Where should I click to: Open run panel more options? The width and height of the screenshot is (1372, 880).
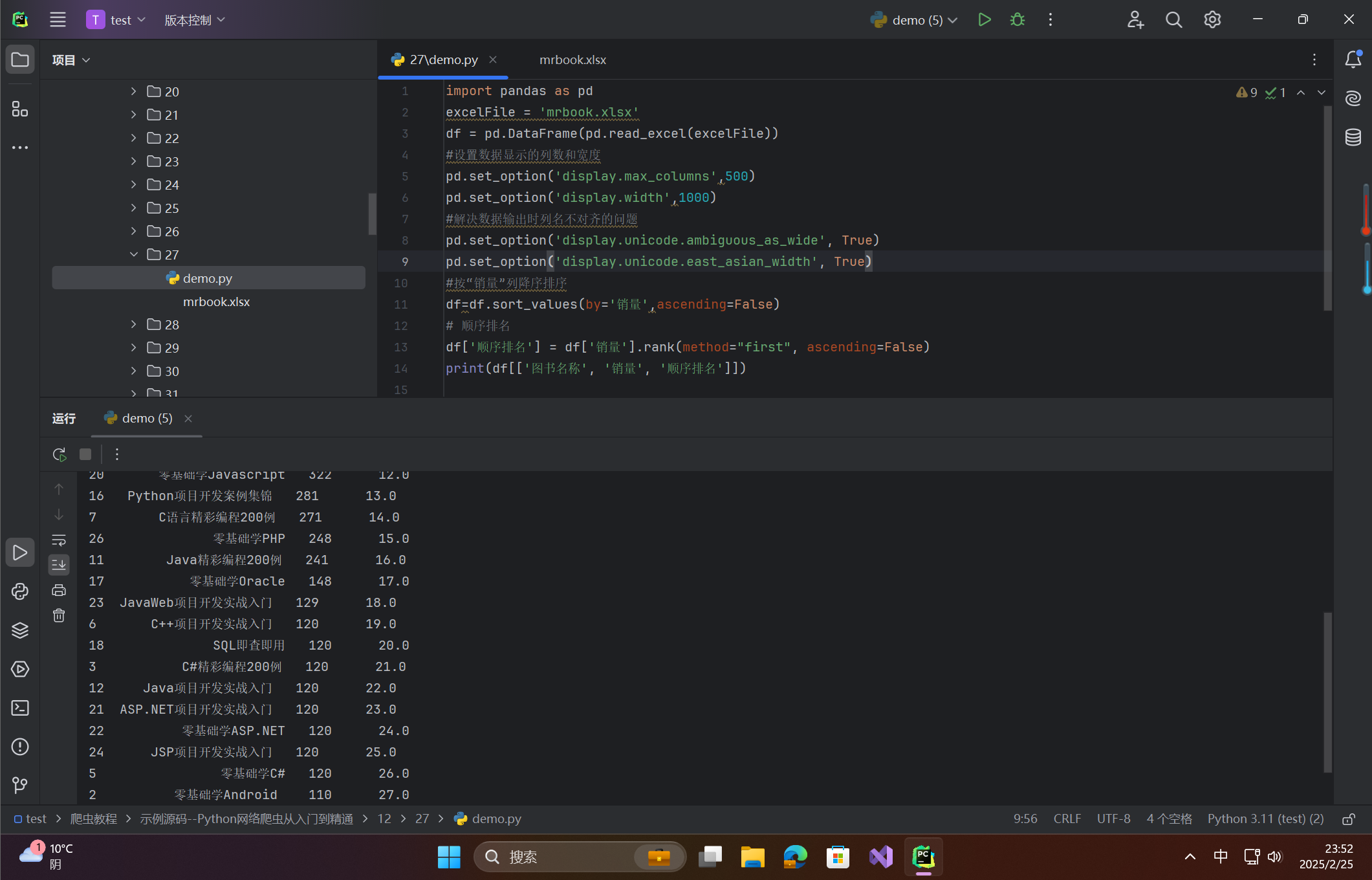coord(117,454)
